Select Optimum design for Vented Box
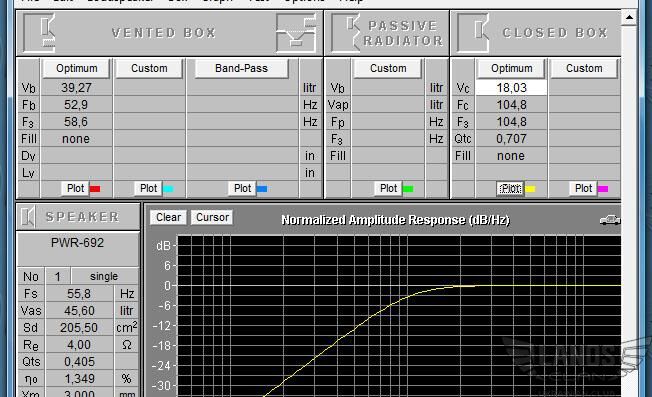This screenshot has width=652, height=397. point(77,68)
